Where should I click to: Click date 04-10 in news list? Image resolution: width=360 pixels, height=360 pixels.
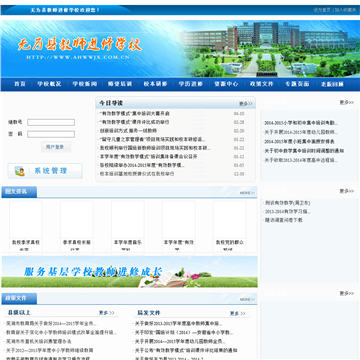pyautogui.click(x=239, y=114)
